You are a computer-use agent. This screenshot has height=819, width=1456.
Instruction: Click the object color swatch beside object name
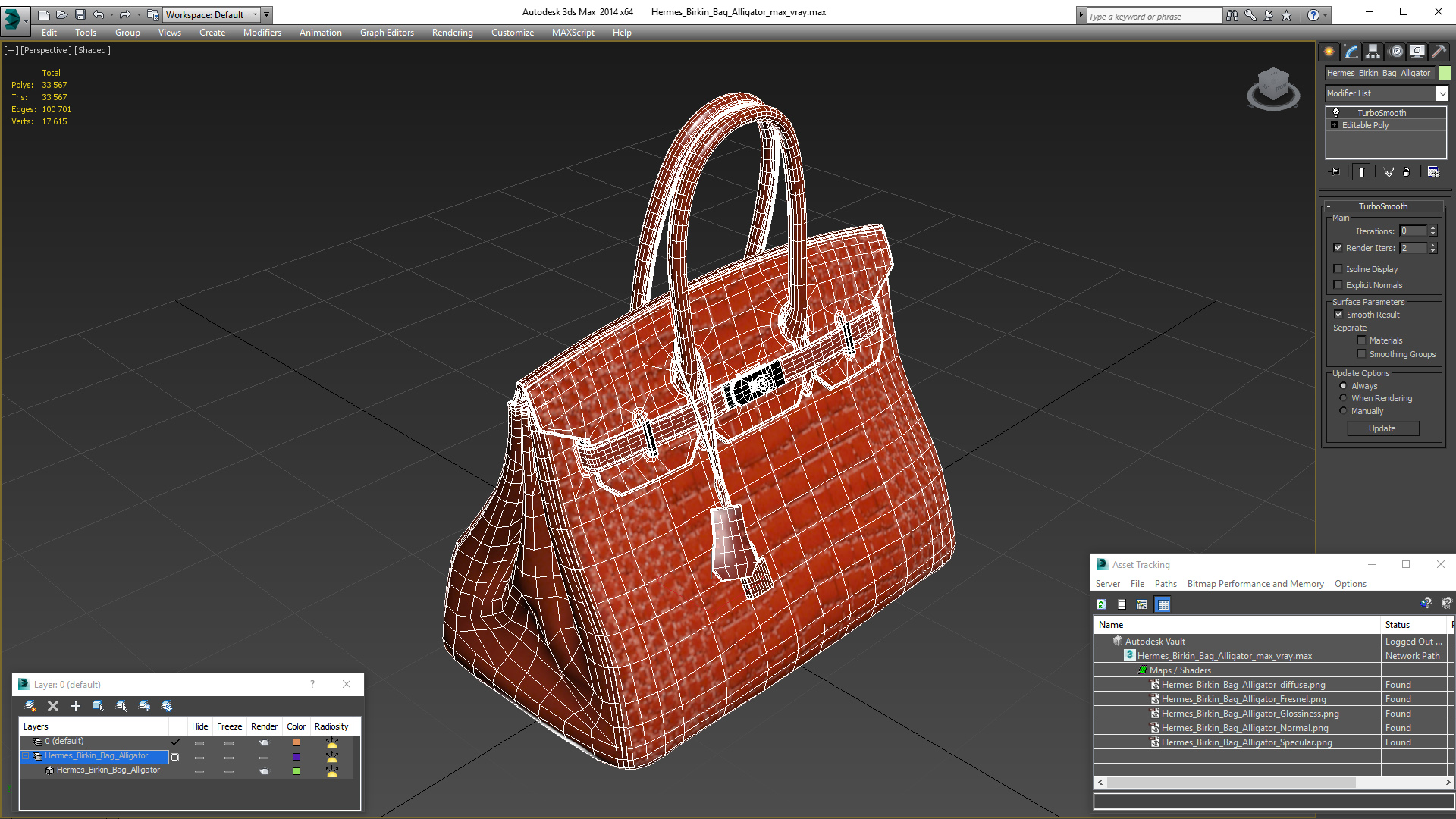point(1445,73)
